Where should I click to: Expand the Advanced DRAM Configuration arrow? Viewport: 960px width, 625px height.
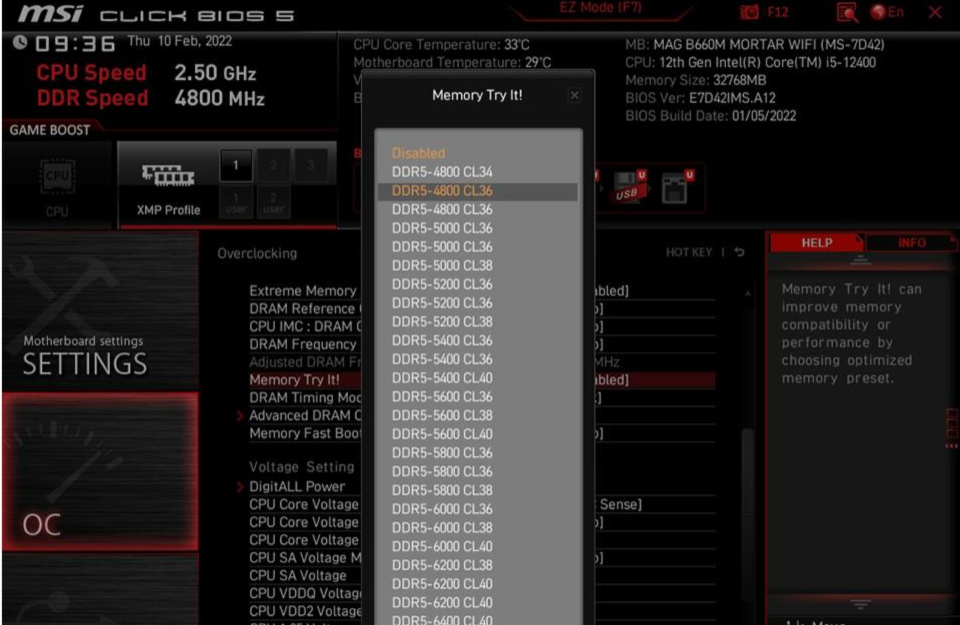pos(240,416)
